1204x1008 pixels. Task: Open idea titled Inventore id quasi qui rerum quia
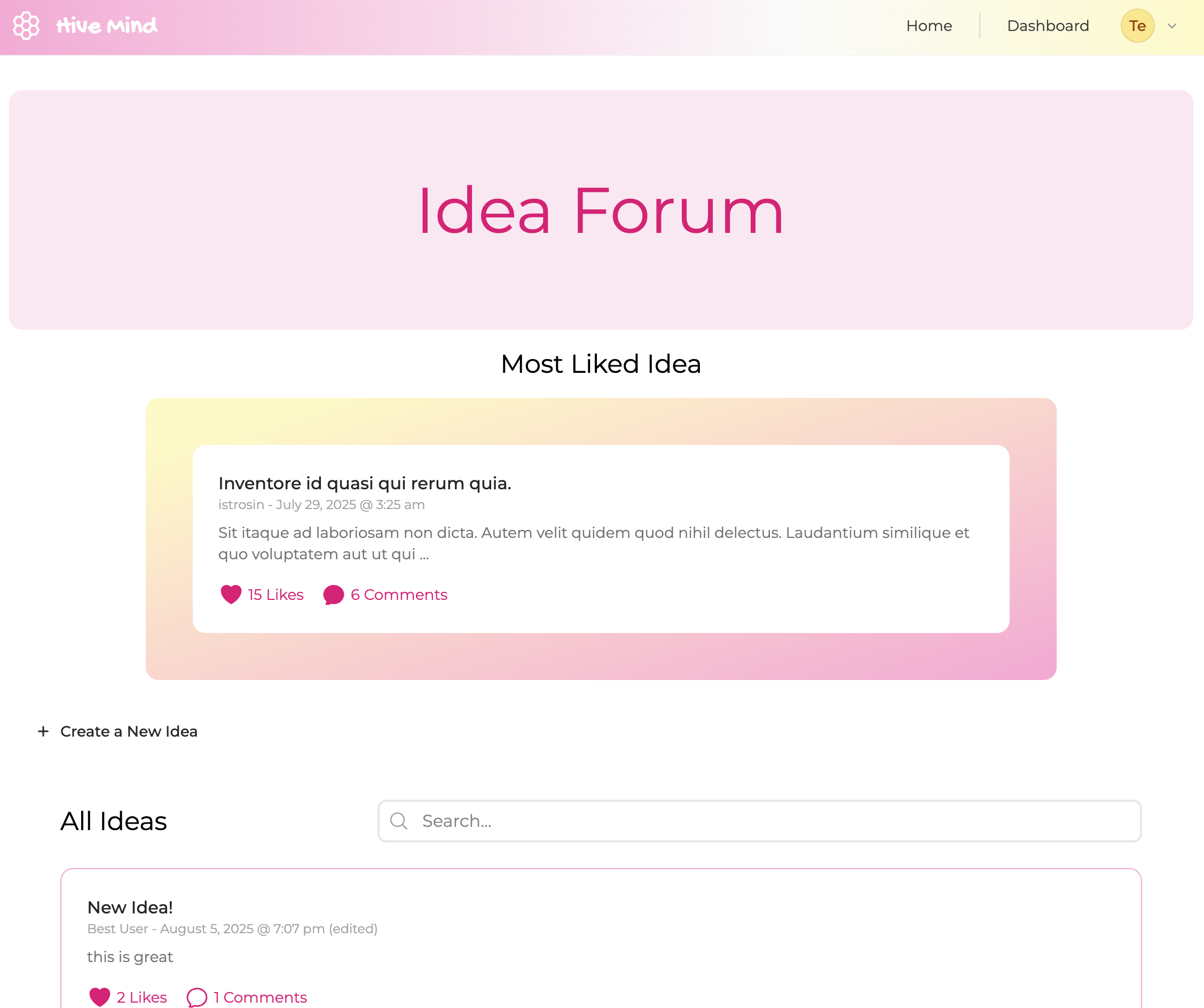coord(365,483)
